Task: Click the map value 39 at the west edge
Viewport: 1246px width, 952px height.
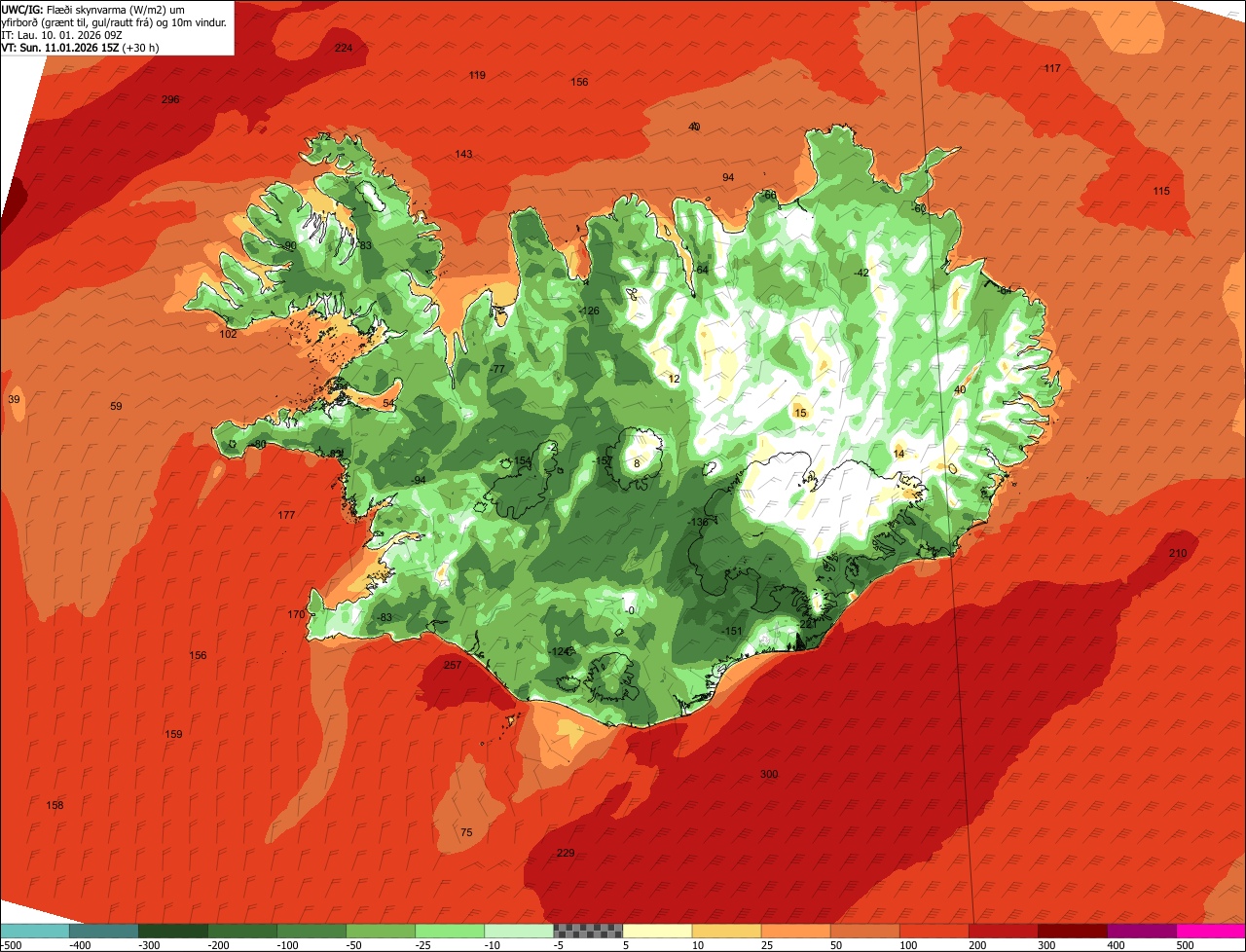Action: click(14, 399)
